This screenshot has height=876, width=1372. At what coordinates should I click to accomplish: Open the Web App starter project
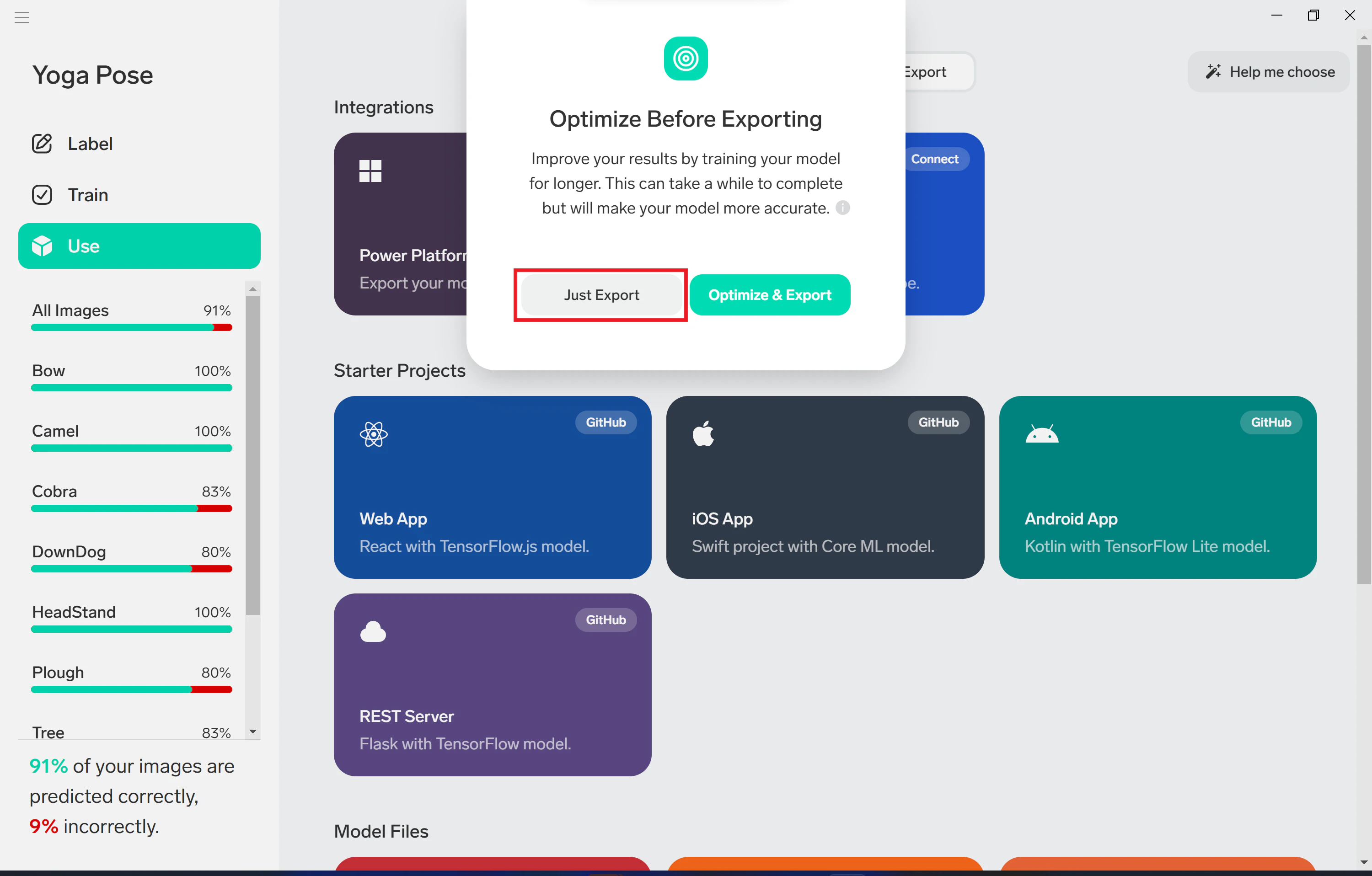[x=492, y=487]
